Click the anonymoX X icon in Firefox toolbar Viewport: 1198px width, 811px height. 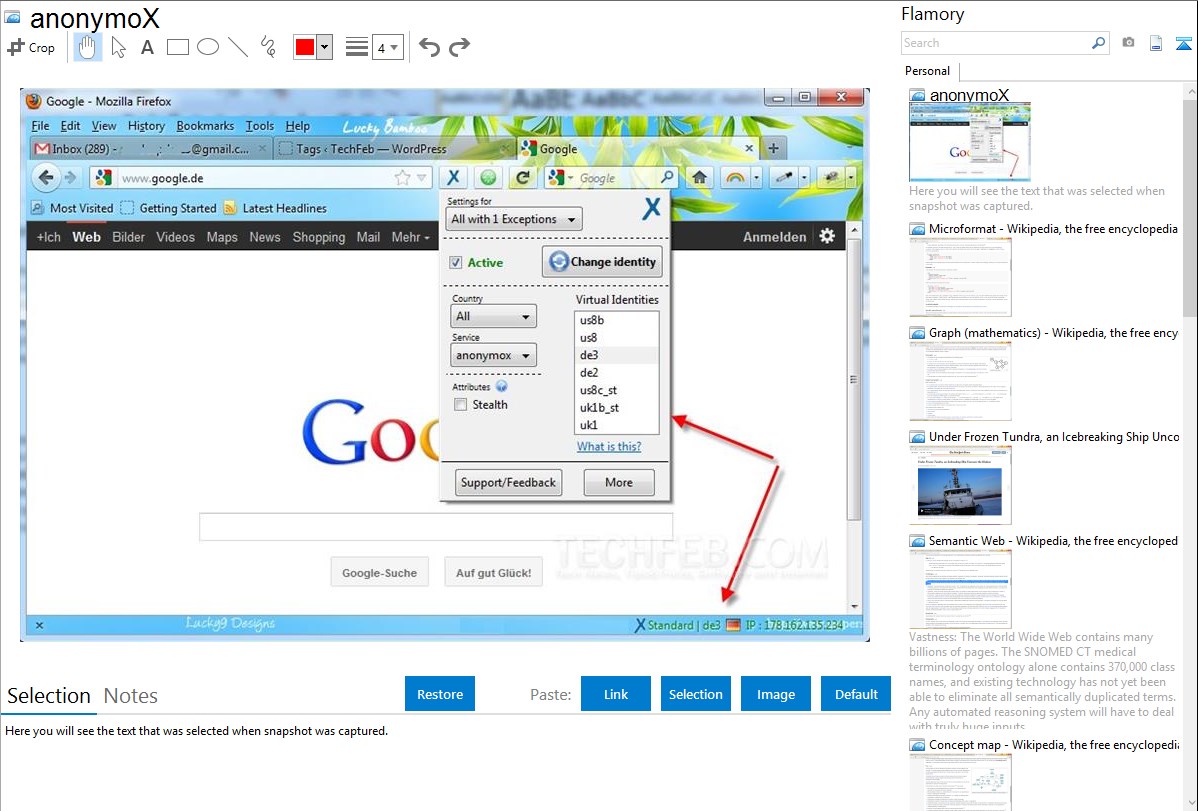(453, 177)
